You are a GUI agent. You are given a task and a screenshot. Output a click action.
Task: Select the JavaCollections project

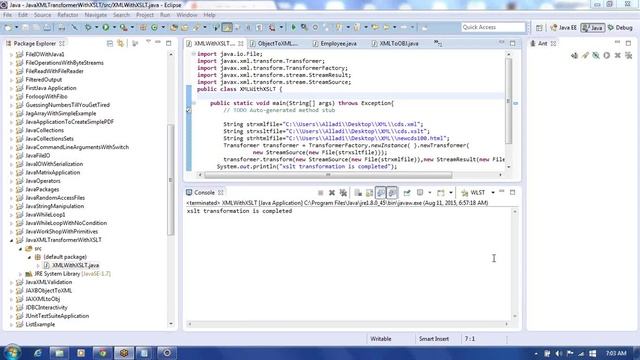click(x=44, y=131)
